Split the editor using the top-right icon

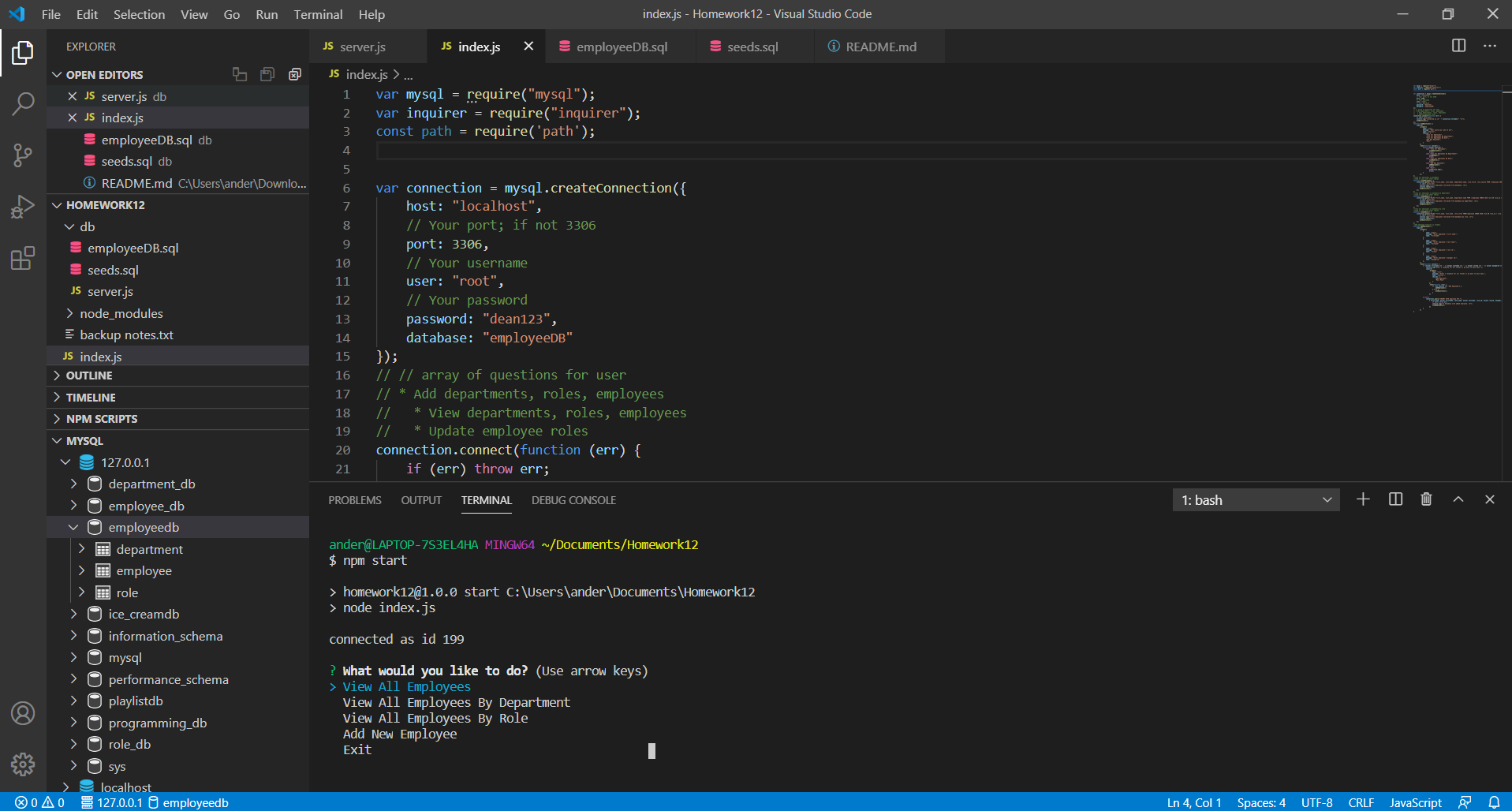click(x=1458, y=46)
